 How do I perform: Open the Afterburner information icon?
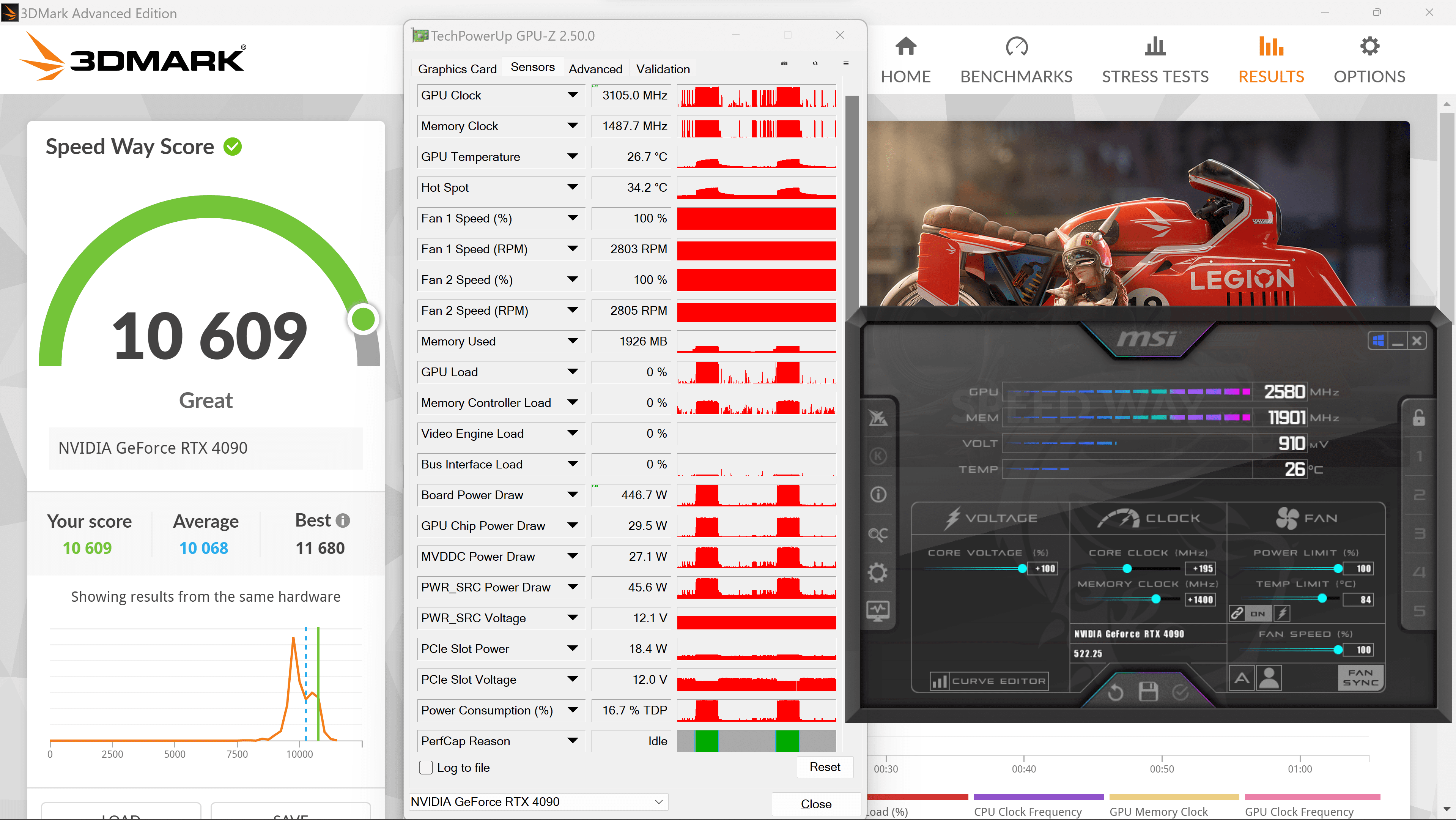(x=878, y=494)
